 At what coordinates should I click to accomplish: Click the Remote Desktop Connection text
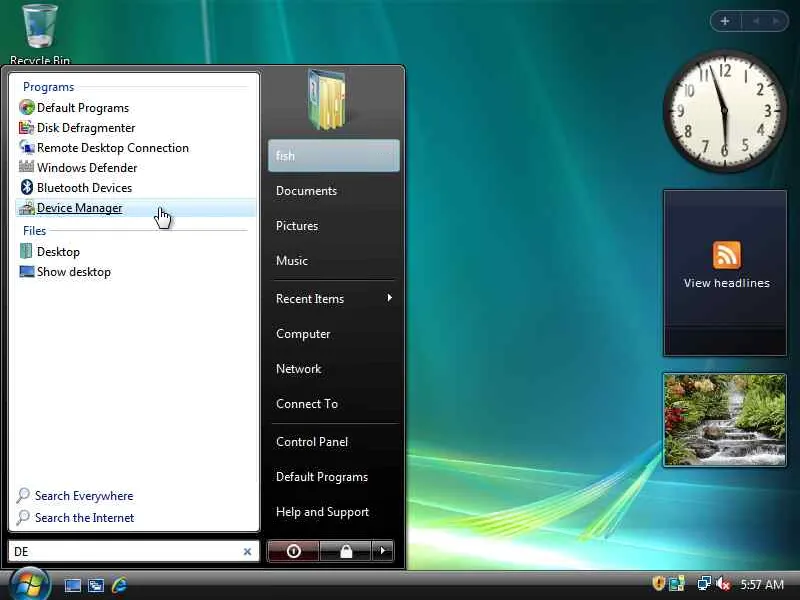pyautogui.click(x=113, y=147)
